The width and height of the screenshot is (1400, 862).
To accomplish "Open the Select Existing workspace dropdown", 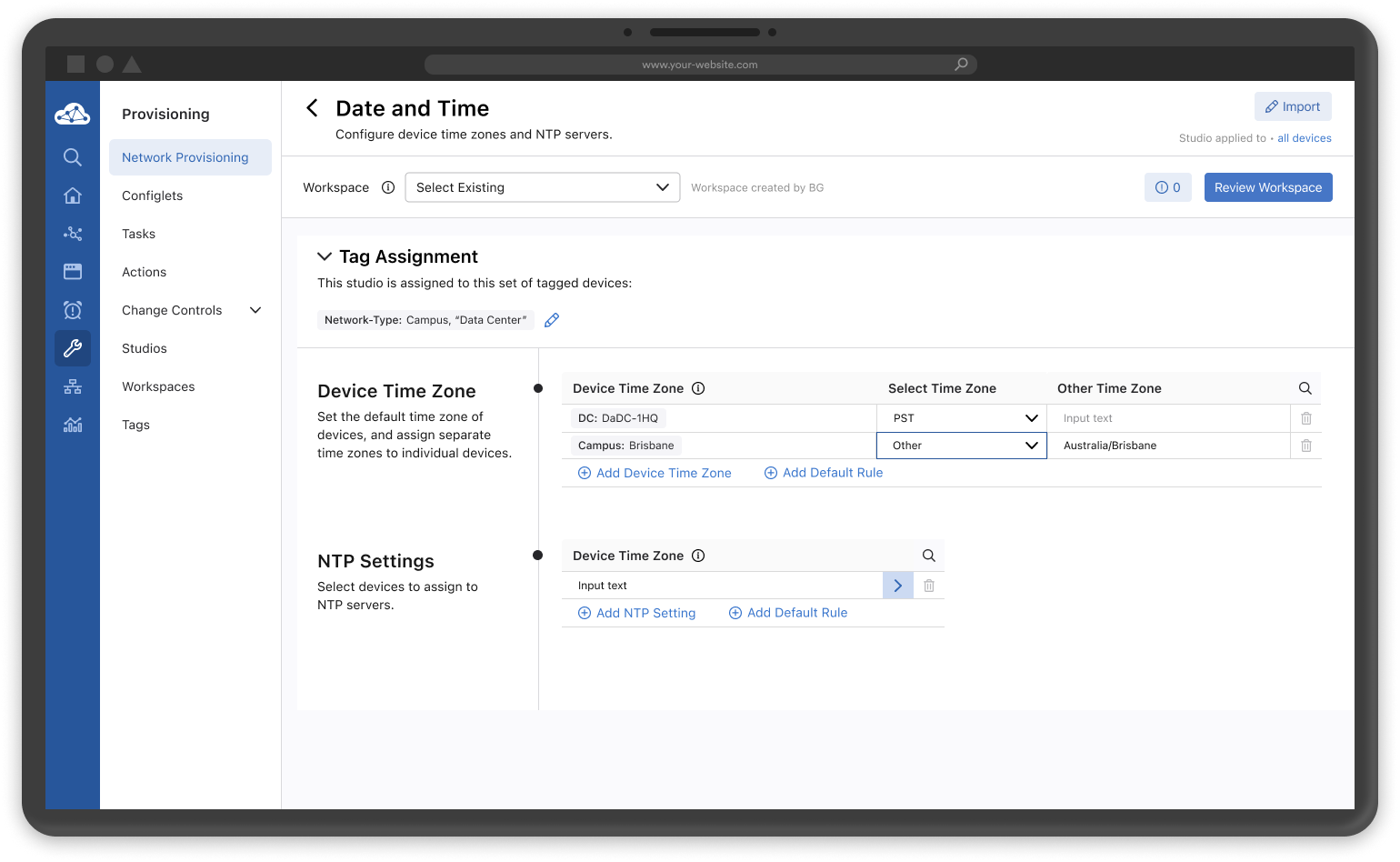I will (x=543, y=187).
